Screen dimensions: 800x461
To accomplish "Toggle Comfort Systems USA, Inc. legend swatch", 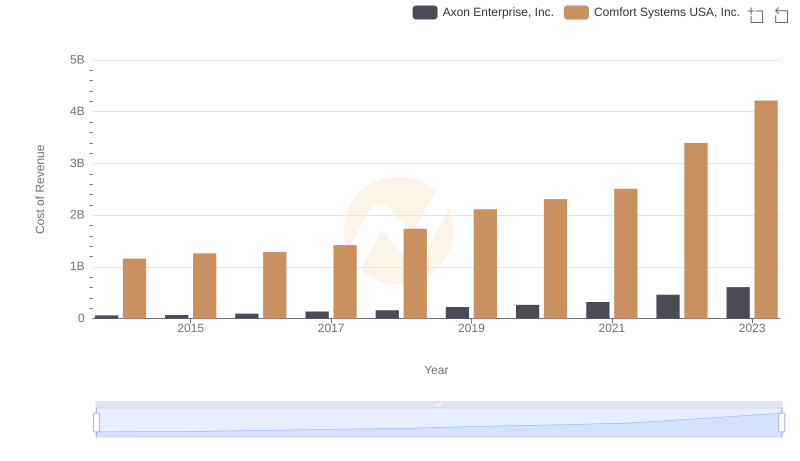I will pyautogui.click(x=576, y=12).
